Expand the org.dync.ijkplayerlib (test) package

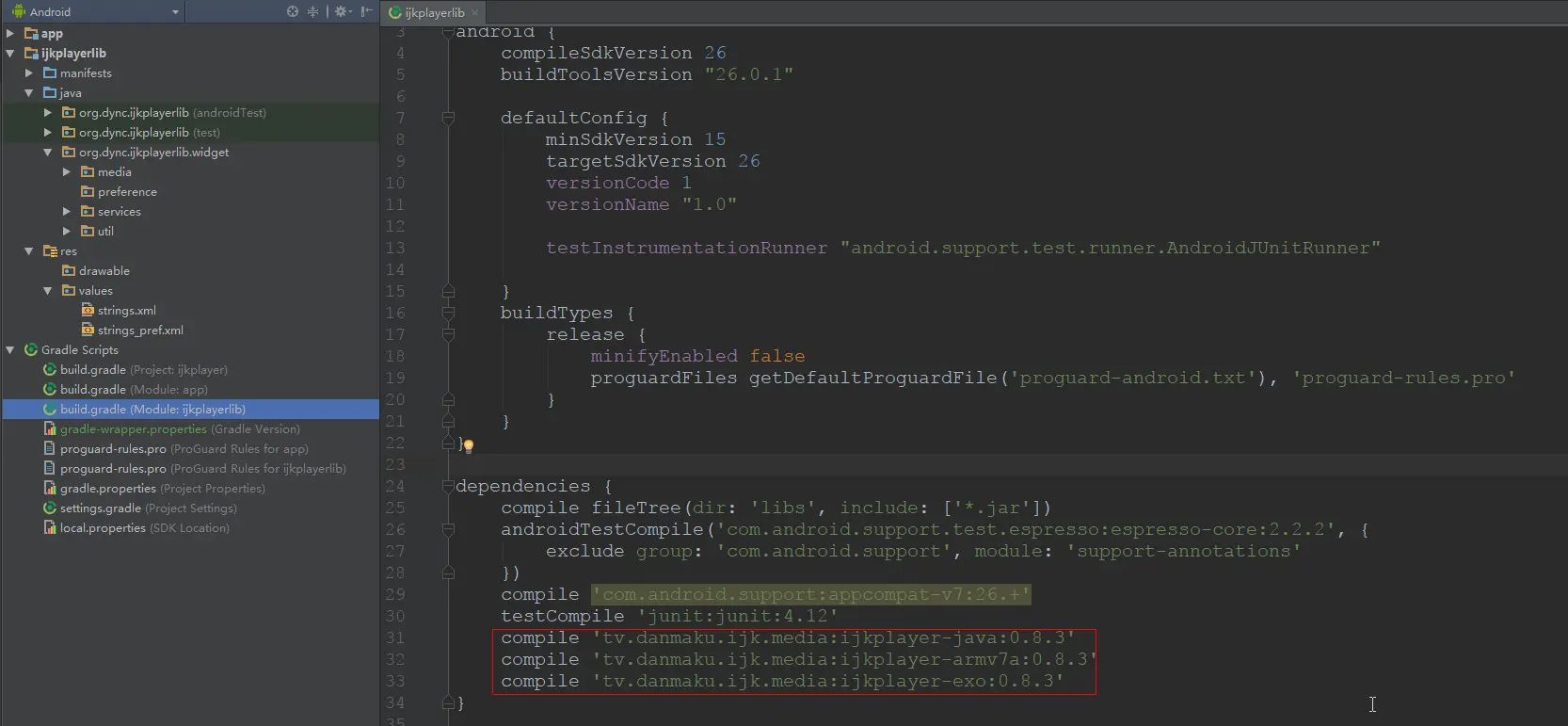pos(48,132)
